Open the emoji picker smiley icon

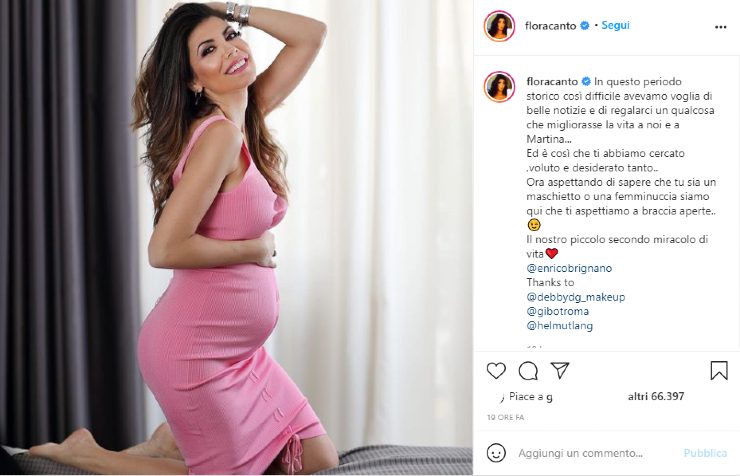[x=496, y=453]
